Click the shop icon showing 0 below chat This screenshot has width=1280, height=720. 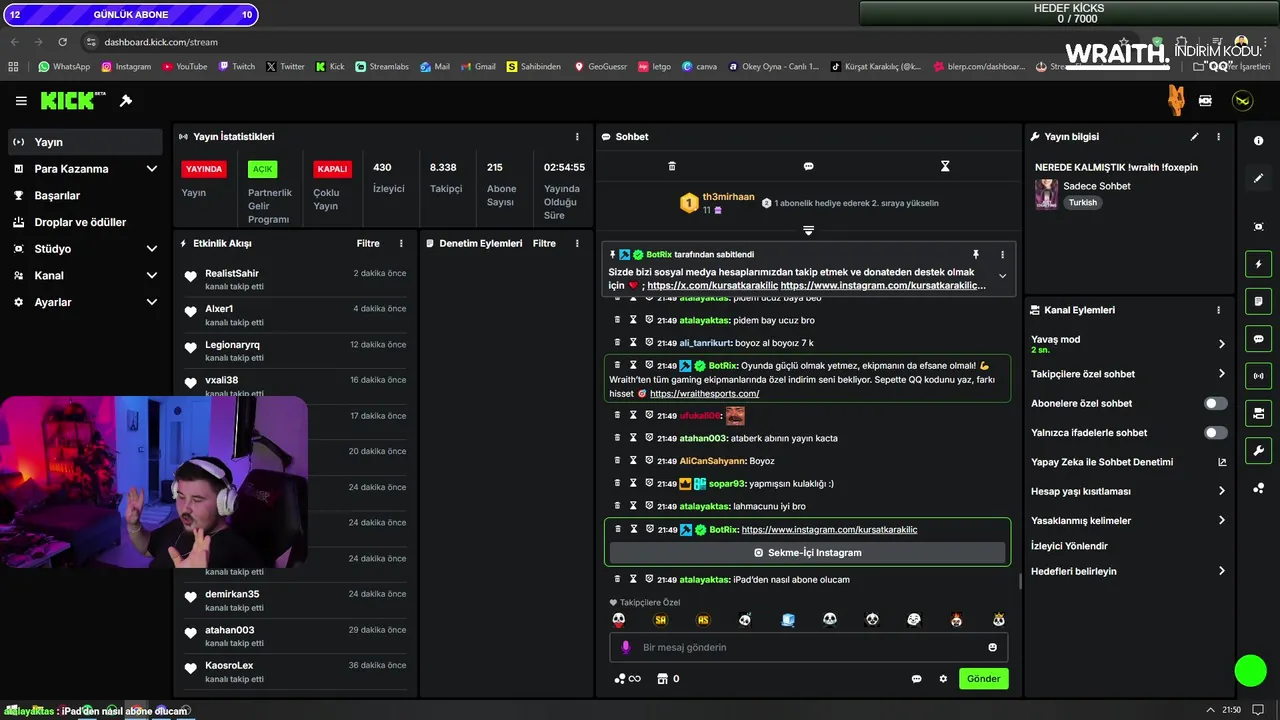point(667,679)
